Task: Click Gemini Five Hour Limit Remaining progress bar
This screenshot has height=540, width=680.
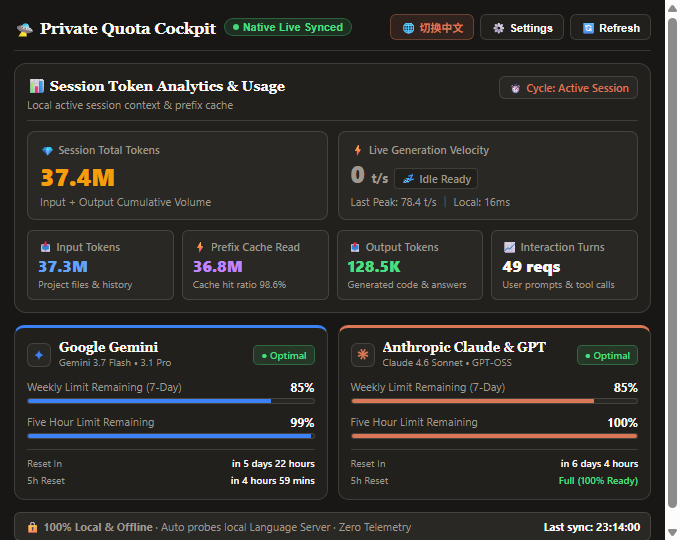Action: point(171,436)
